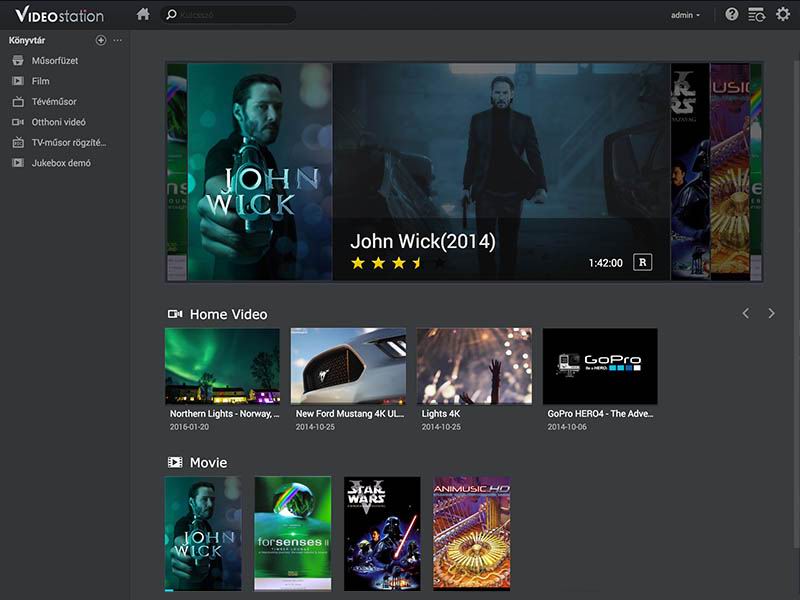The height and width of the screenshot is (600, 800).
Task: Open Otthoni videó library
Action: pyautogui.click(x=58, y=122)
